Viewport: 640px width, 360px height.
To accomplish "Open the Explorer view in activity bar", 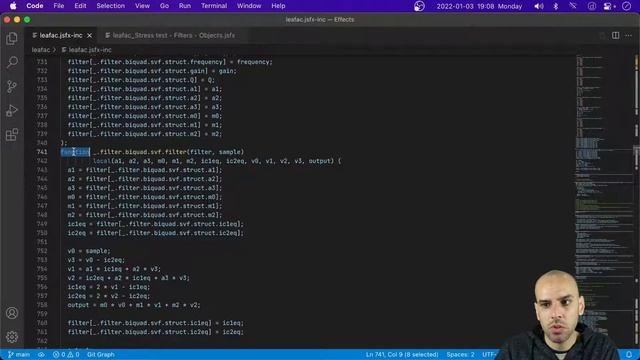I will [x=12, y=38].
